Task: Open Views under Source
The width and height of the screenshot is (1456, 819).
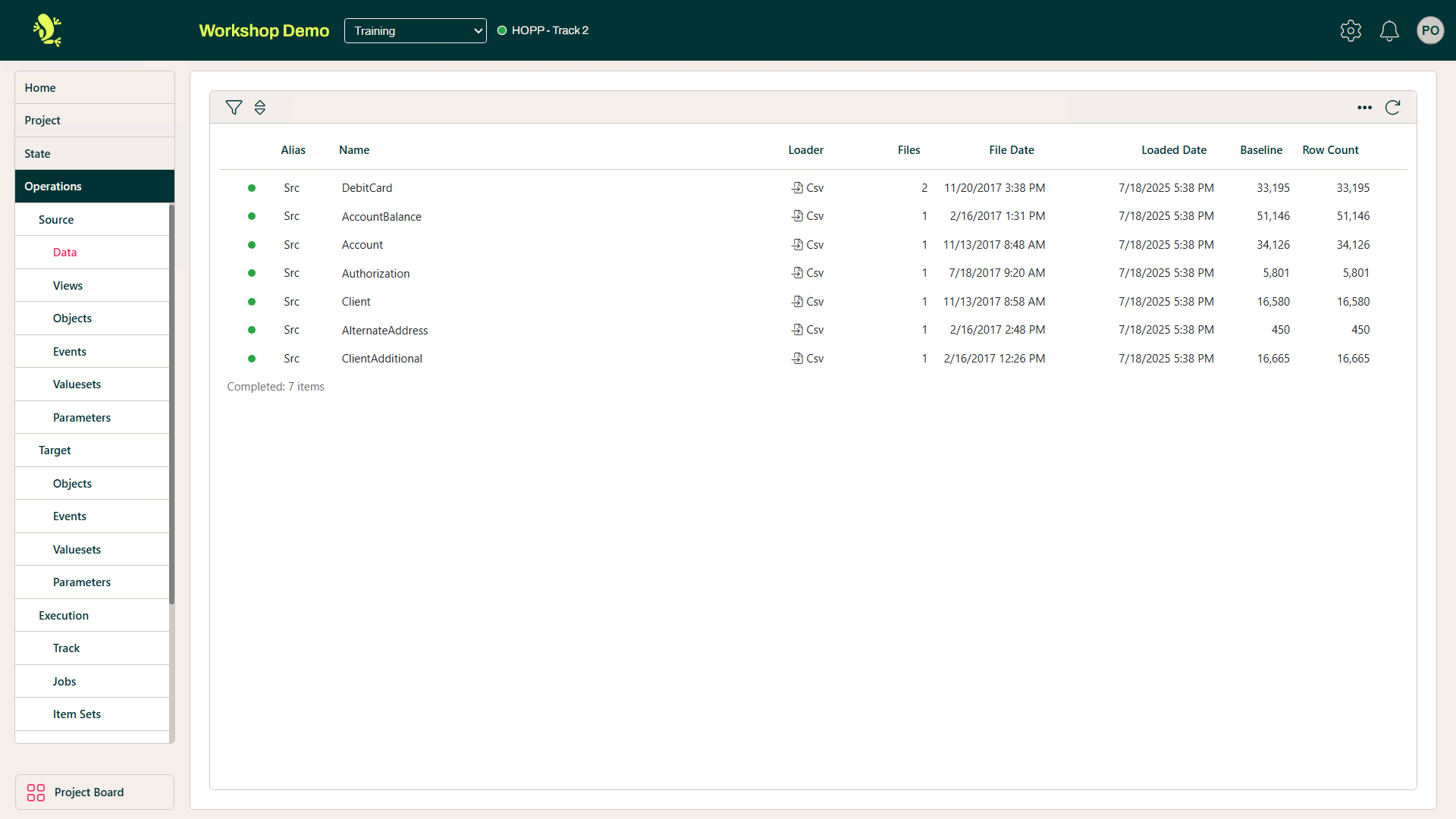Action: (67, 286)
